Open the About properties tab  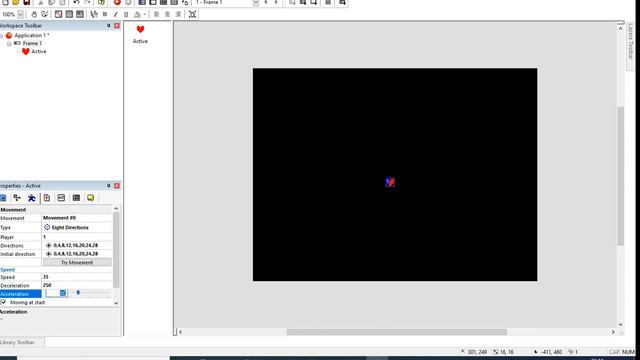[x=91, y=198]
